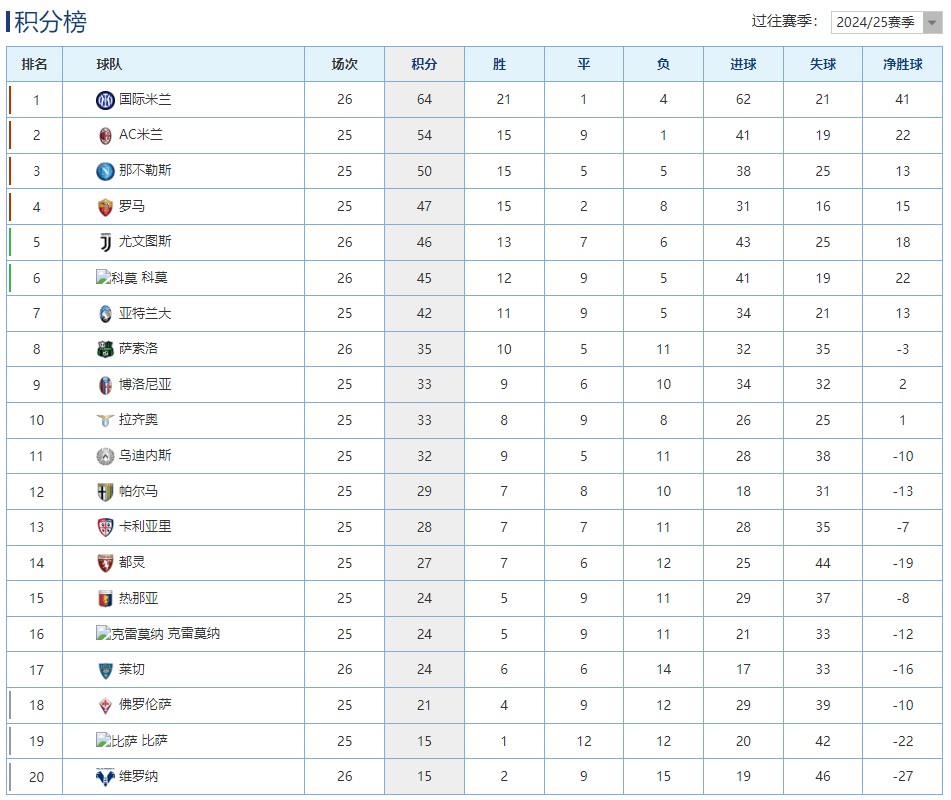Sort table by 积分 column header
This screenshot has height=800, width=951.
424,64
